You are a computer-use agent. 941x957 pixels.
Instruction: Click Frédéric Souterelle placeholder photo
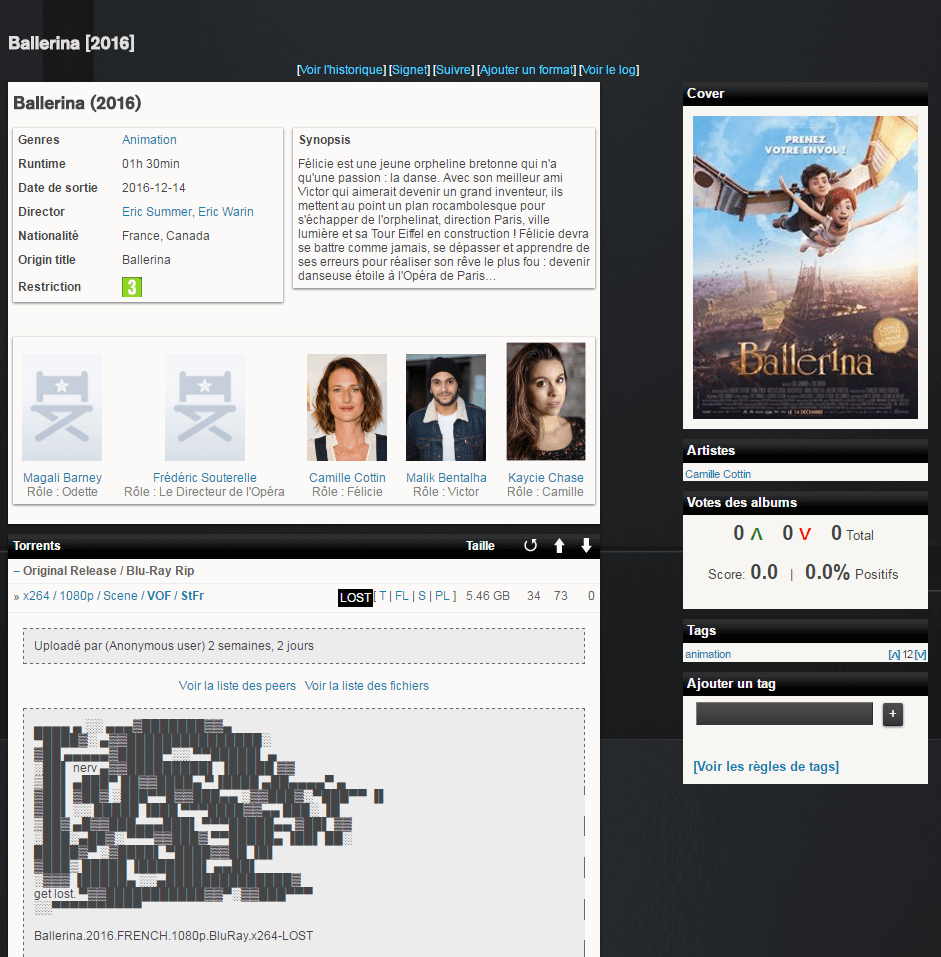[x=204, y=407]
